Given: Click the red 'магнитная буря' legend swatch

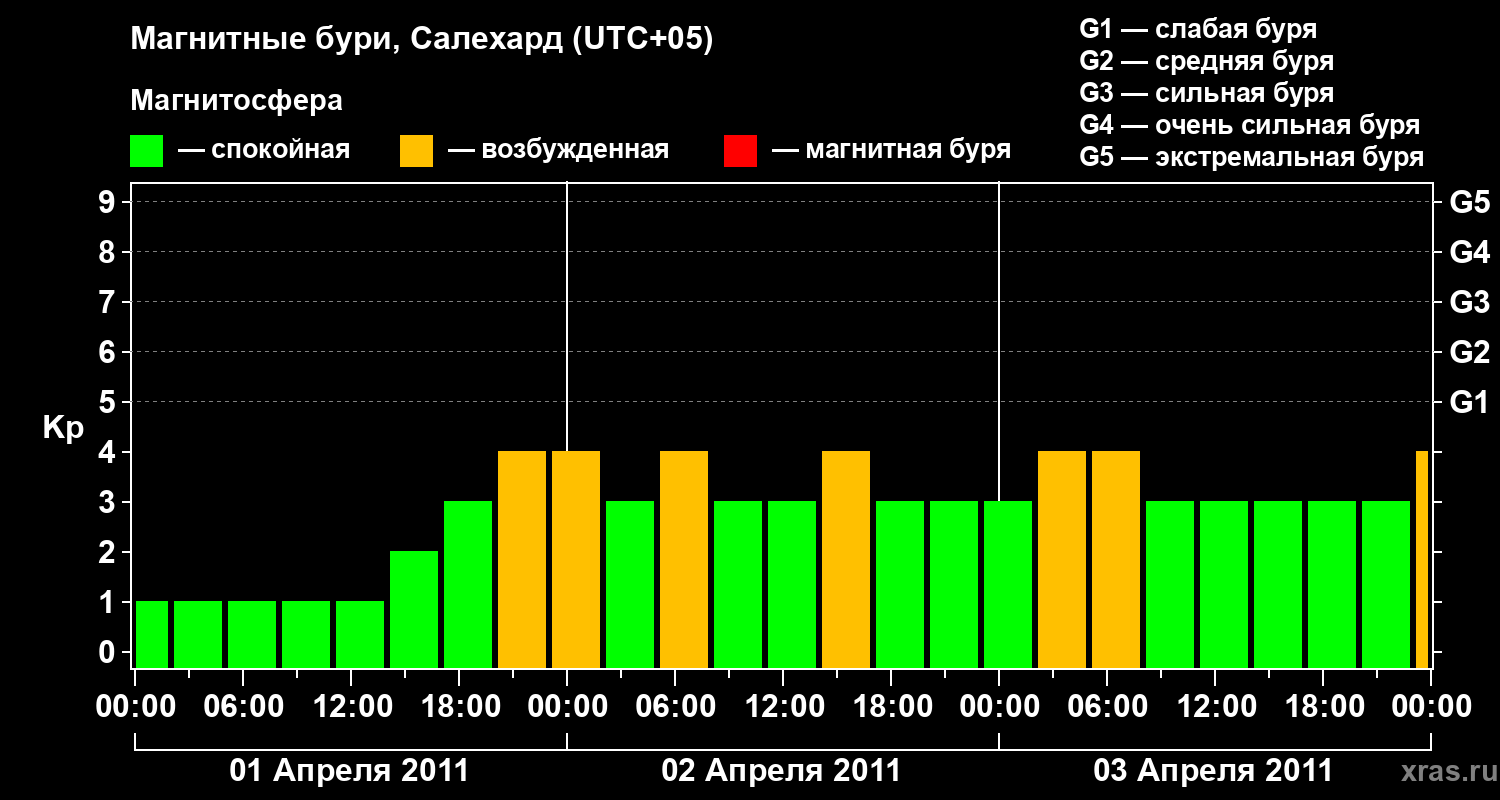Looking at the screenshot, I should (740, 151).
